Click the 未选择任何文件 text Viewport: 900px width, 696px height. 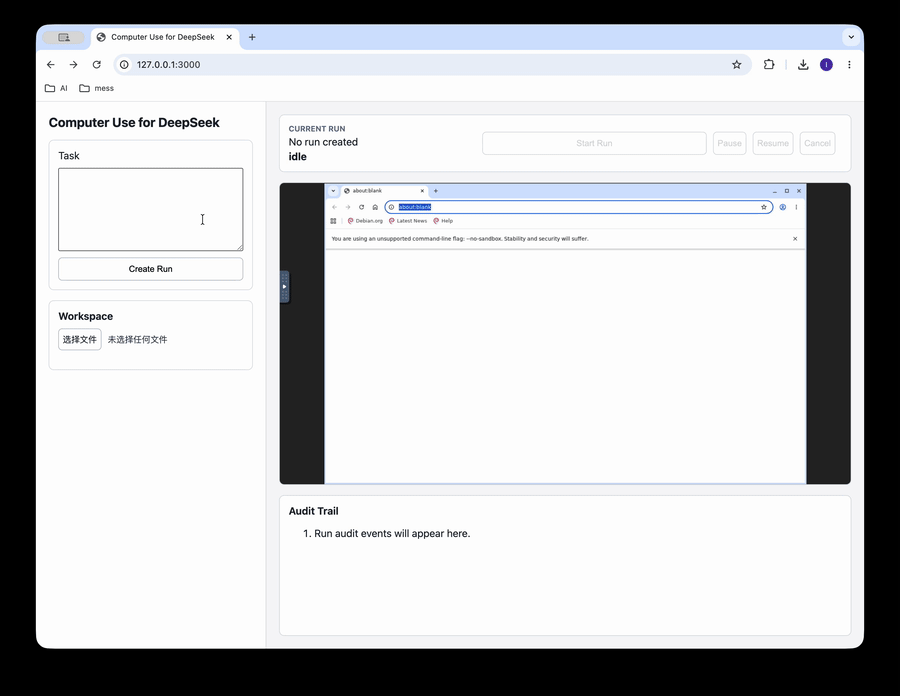click(138, 340)
